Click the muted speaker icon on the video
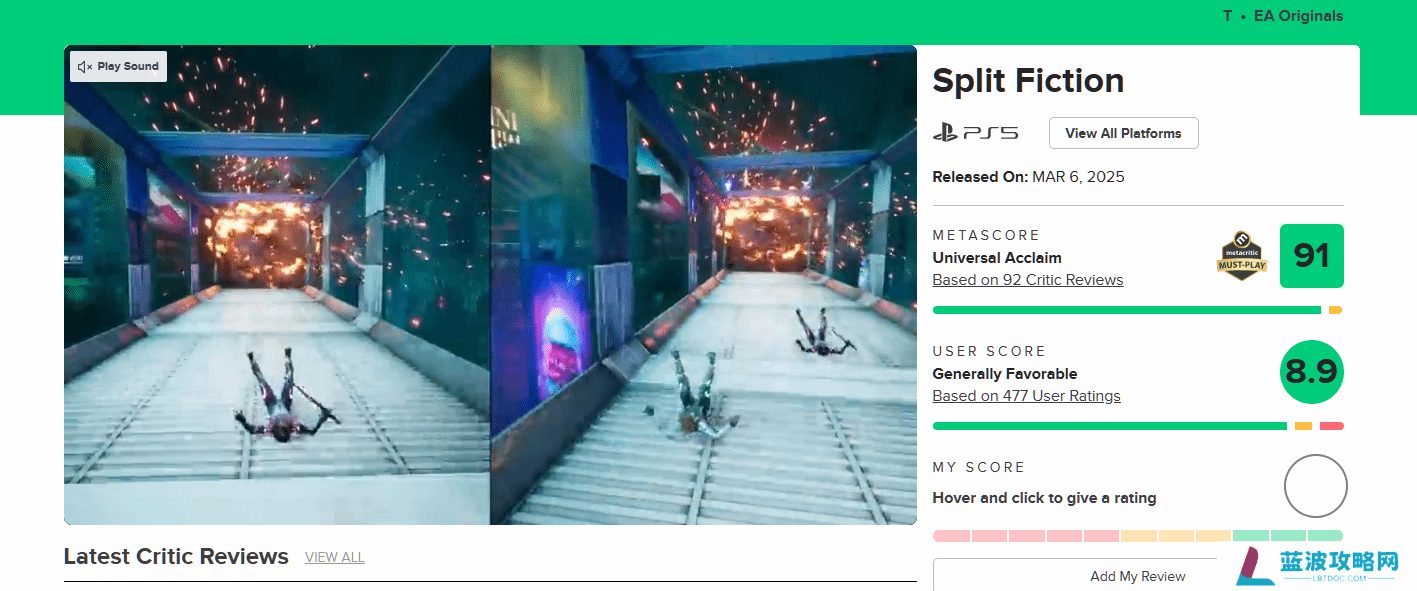Viewport: 1417px width, 591px height. point(85,67)
